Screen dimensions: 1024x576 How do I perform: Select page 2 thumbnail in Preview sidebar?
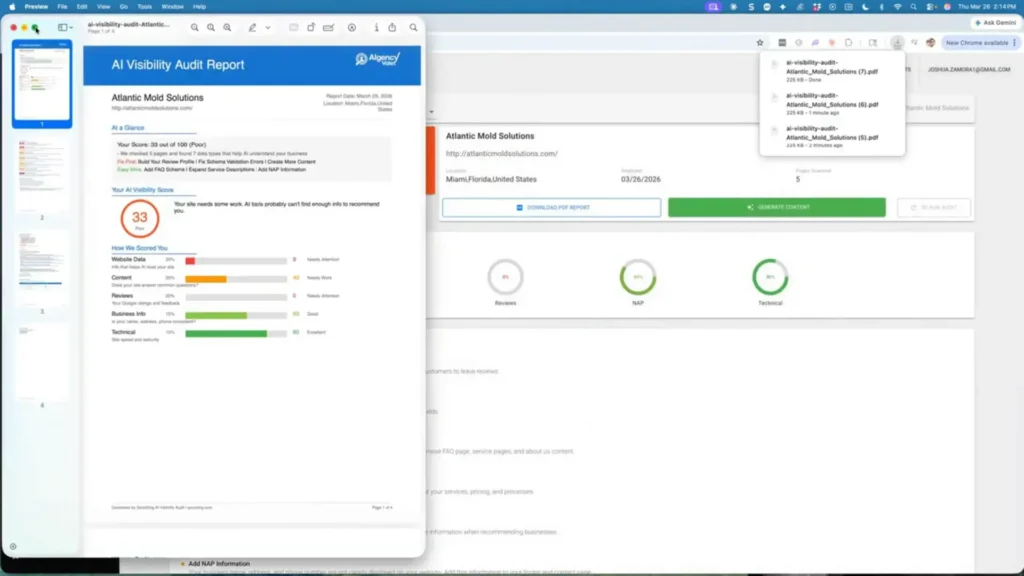pyautogui.click(x=41, y=172)
